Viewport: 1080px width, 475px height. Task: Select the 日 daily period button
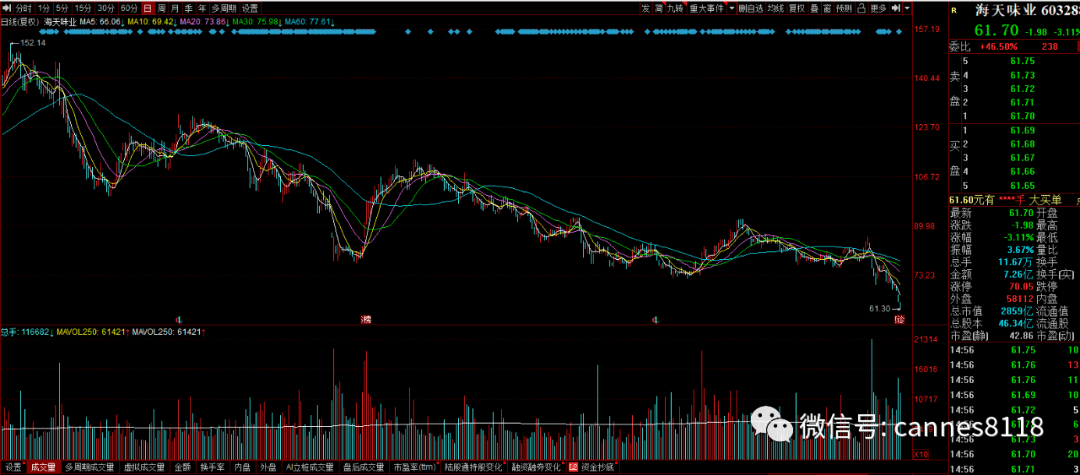[x=146, y=7]
